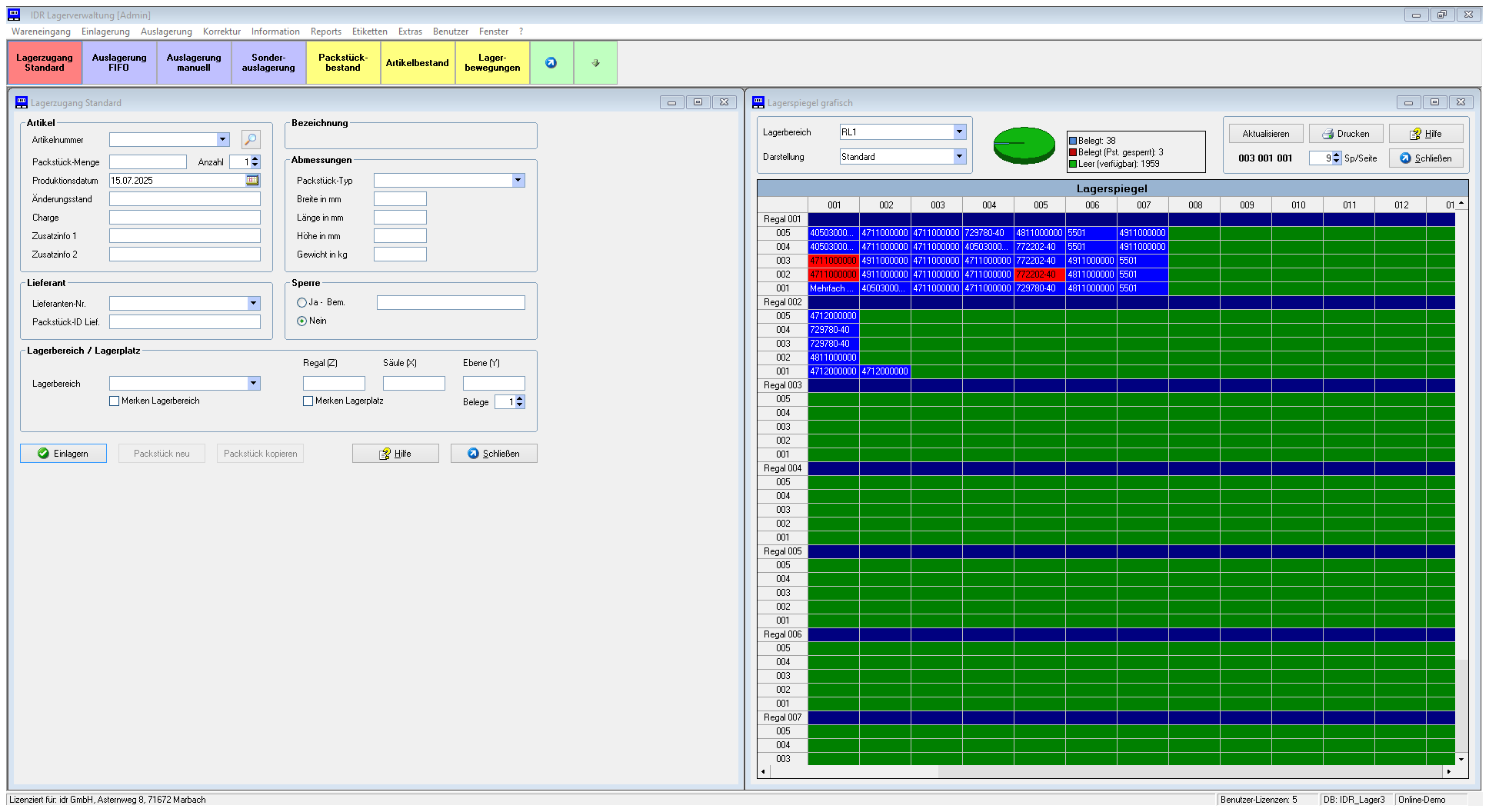
Task: Expand the Packstück-Typ dropdown
Action: click(x=518, y=181)
